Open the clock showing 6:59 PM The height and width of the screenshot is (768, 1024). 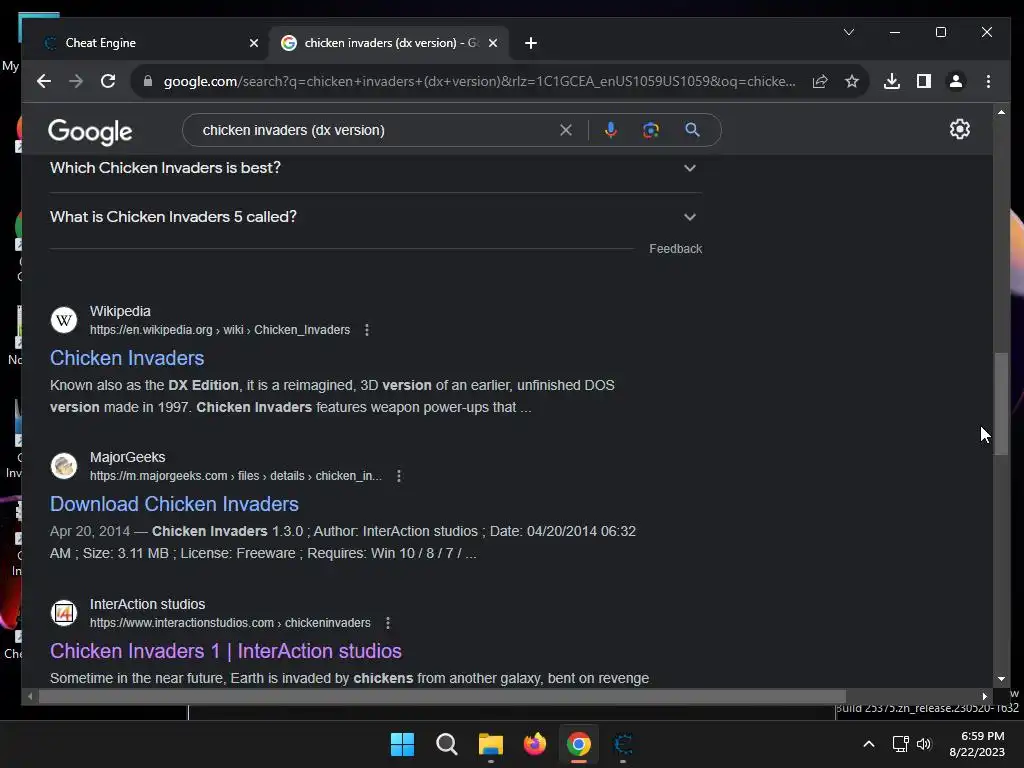click(977, 744)
